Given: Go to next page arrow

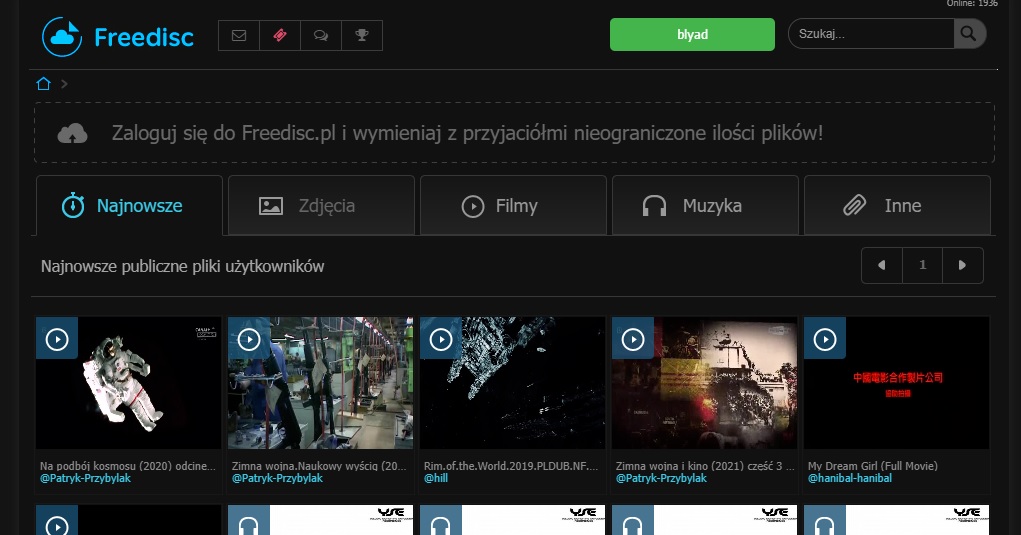Looking at the screenshot, I should [962, 265].
